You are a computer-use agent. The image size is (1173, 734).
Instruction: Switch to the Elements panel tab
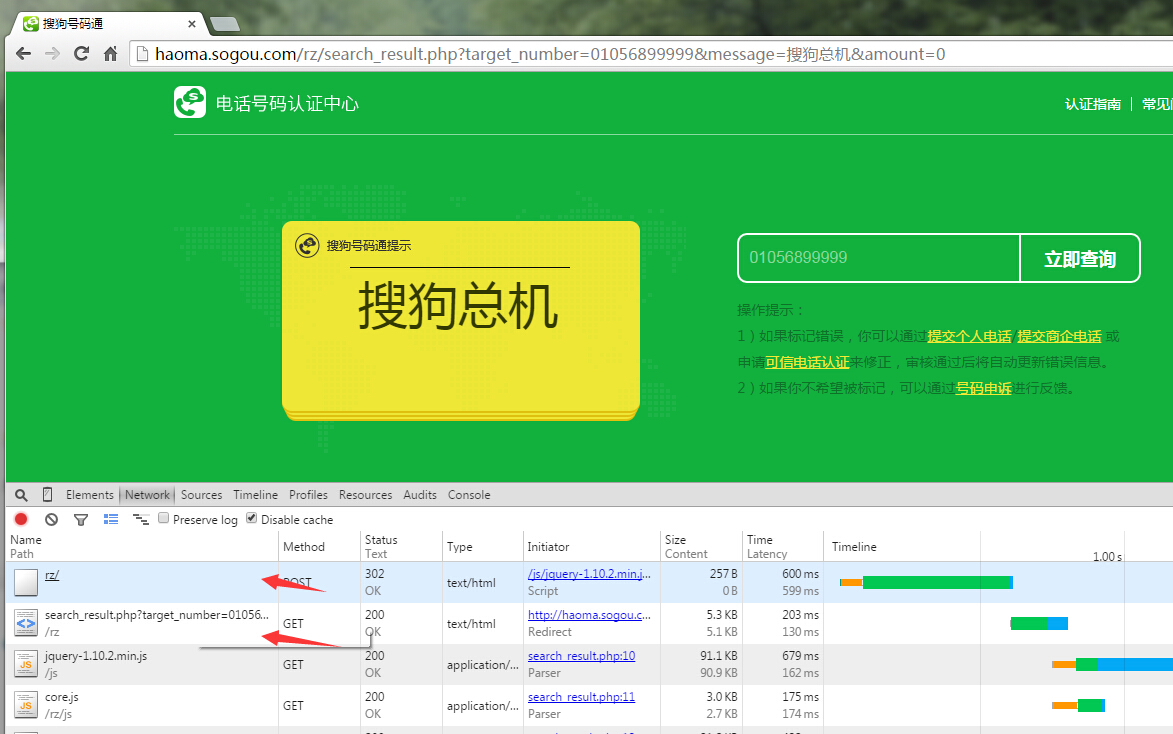pos(90,495)
